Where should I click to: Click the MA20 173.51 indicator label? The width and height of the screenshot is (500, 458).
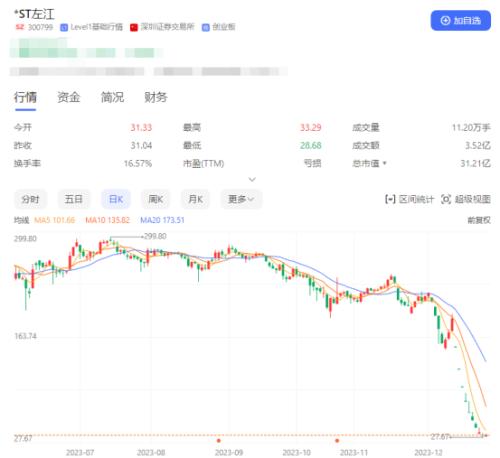tap(162, 220)
